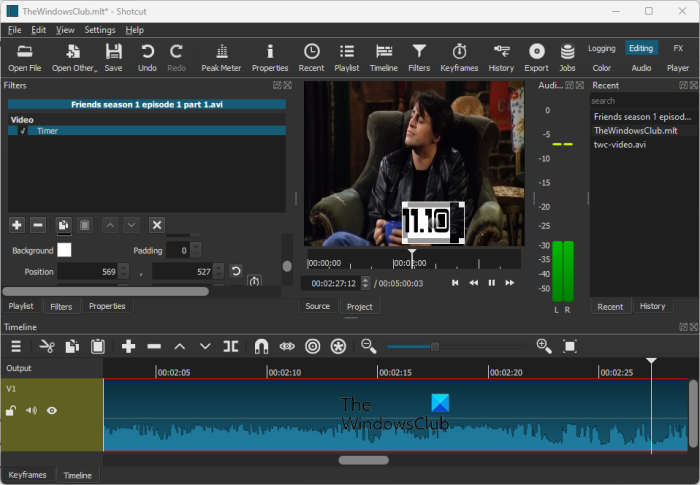Increase the Position X value stepper
The image size is (700, 485).
pos(123,268)
